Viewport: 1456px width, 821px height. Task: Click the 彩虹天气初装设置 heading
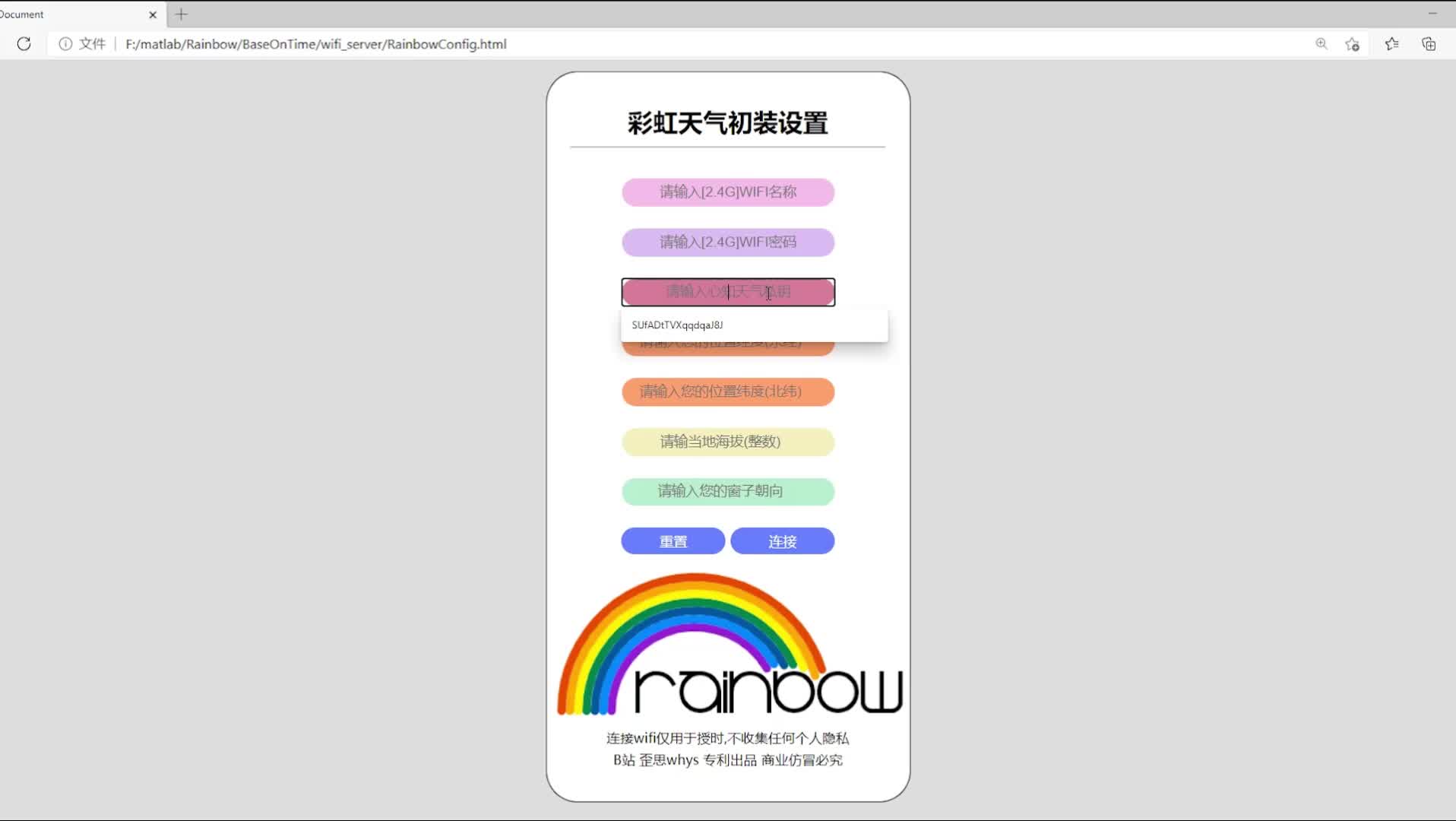point(727,123)
